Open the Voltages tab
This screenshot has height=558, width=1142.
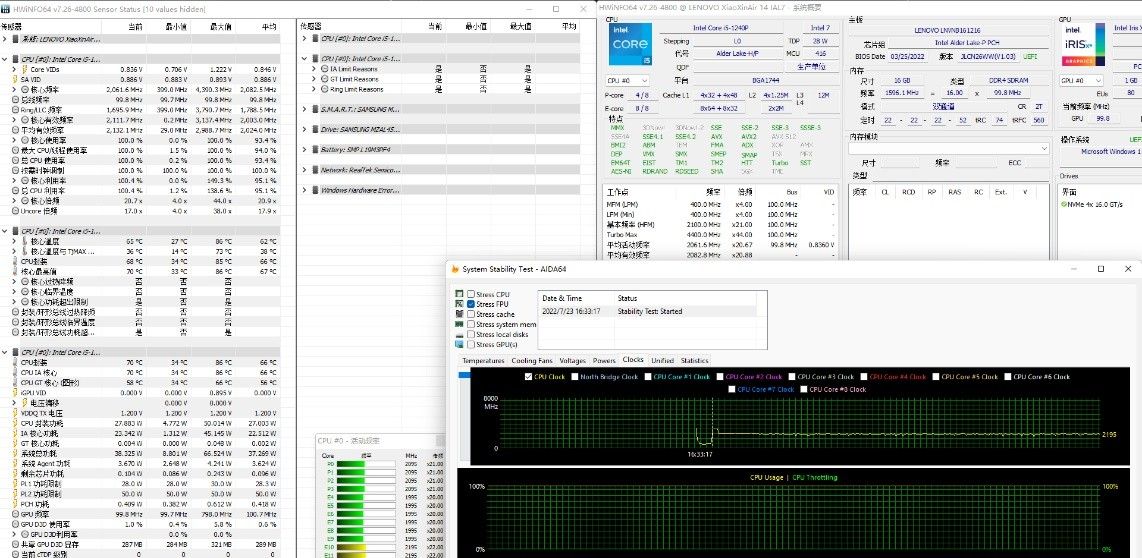(572, 361)
